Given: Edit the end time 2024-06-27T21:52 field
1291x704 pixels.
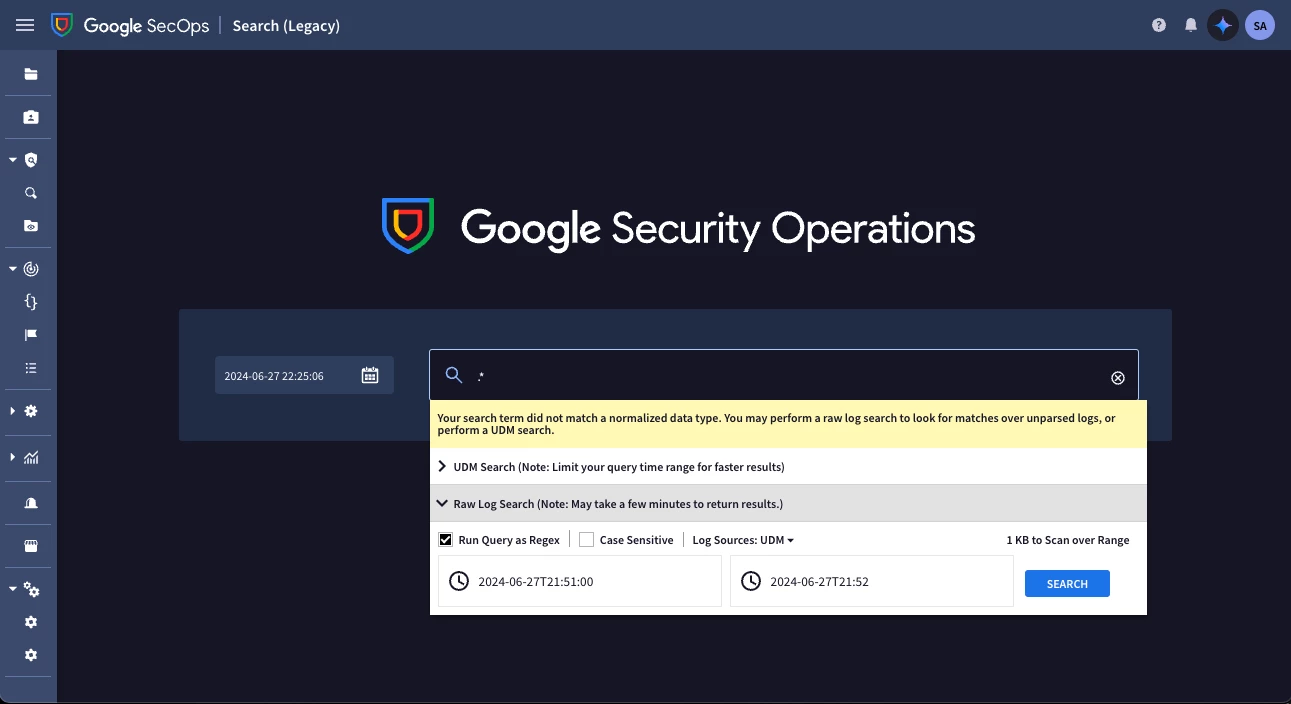Looking at the screenshot, I should tap(872, 581).
